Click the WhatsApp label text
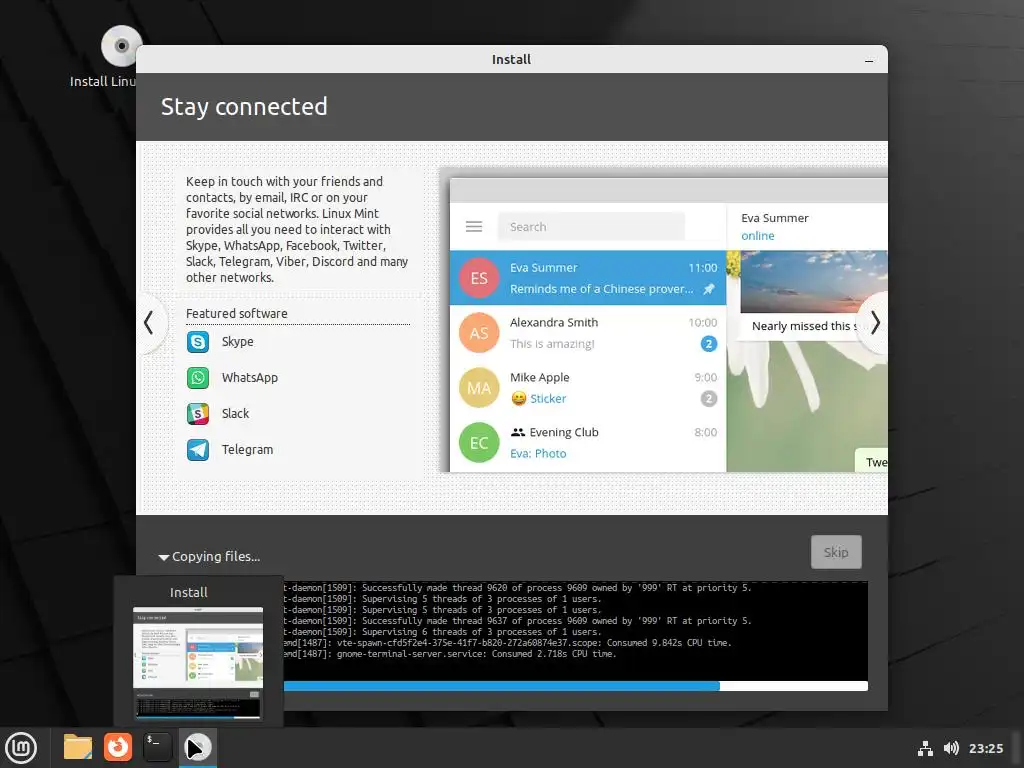This screenshot has height=768, width=1024. pos(249,377)
